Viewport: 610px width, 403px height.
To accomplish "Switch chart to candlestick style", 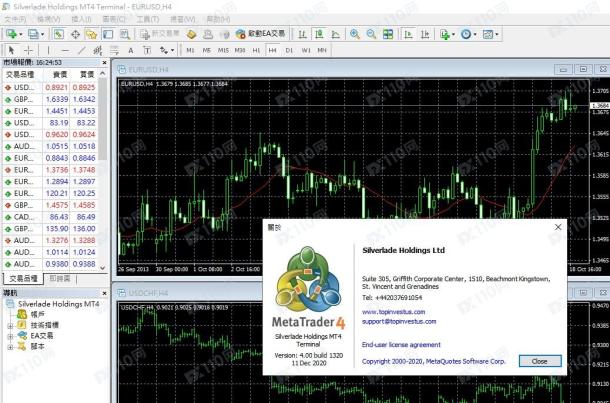I will point(319,34).
